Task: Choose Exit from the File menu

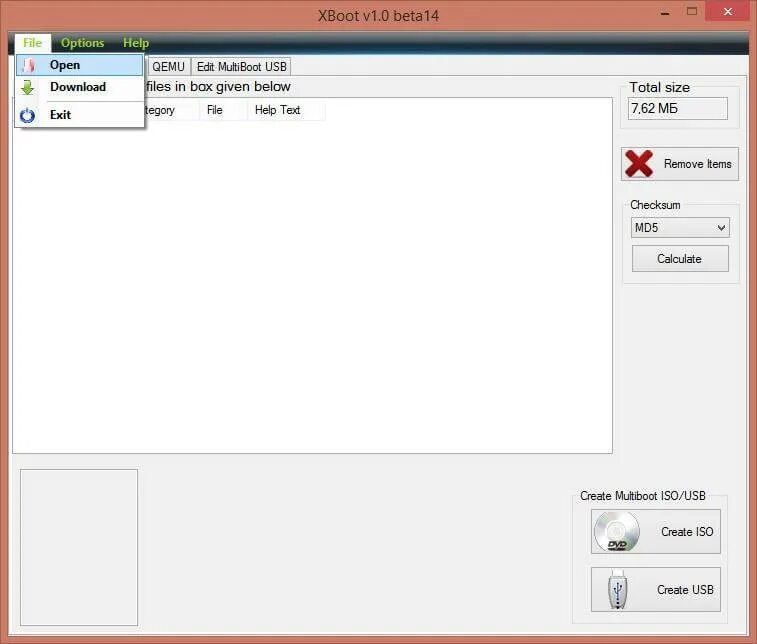Action: pos(80,115)
